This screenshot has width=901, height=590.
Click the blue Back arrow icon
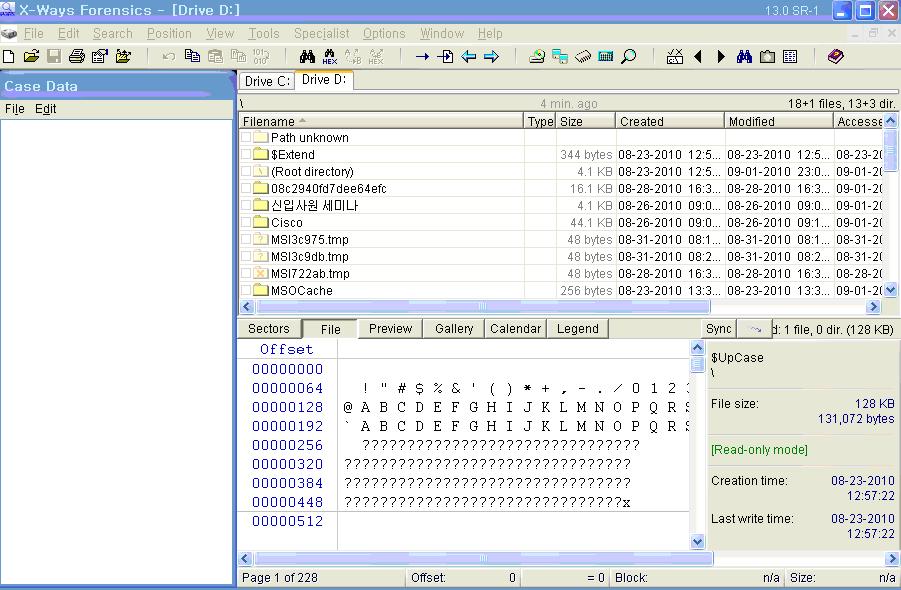(468, 56)
